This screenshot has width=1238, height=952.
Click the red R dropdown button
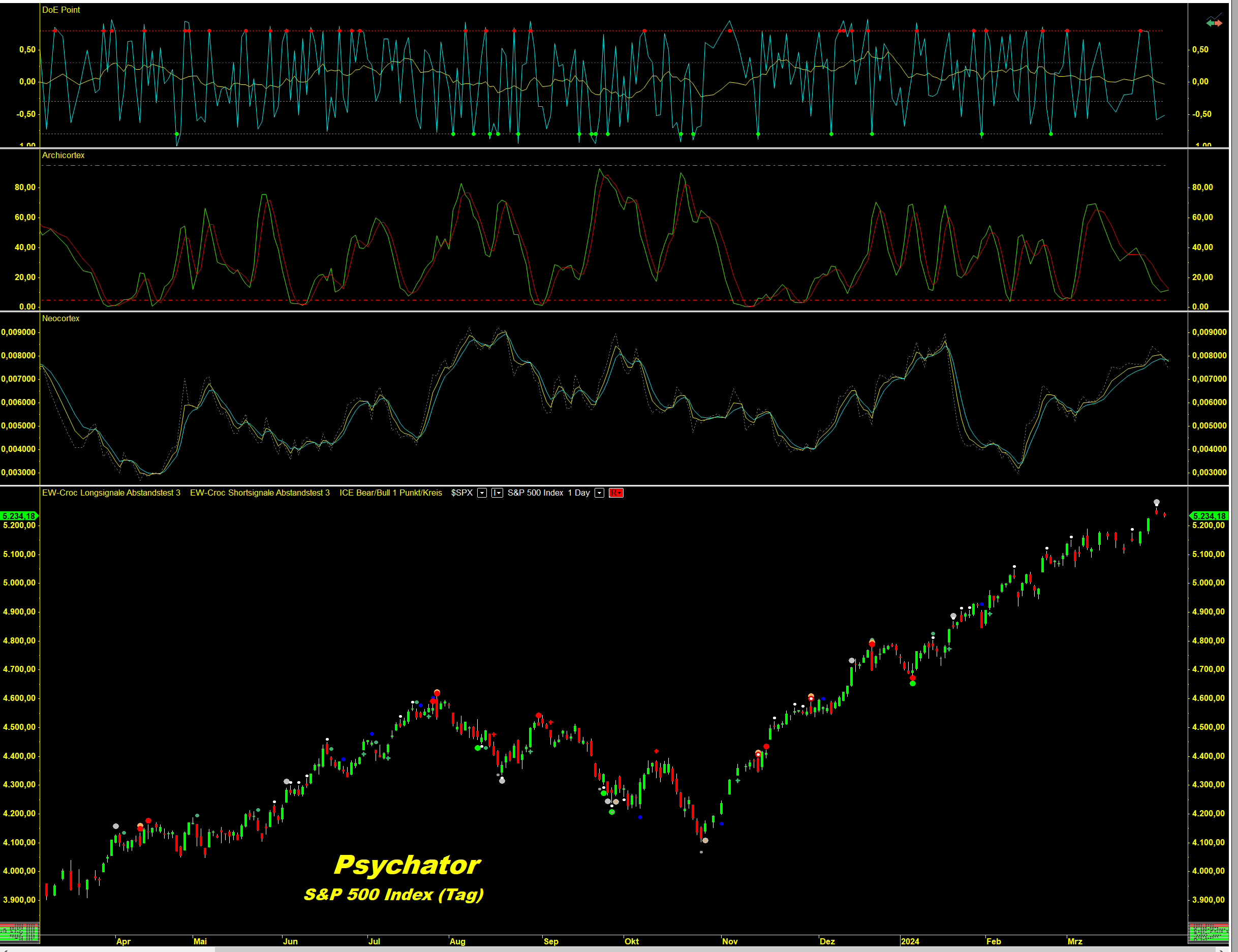(x=615, y=493)
